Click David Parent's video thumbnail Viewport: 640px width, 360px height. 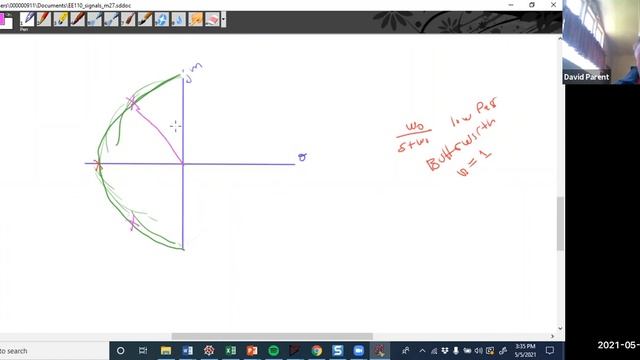tap(601, 42)
